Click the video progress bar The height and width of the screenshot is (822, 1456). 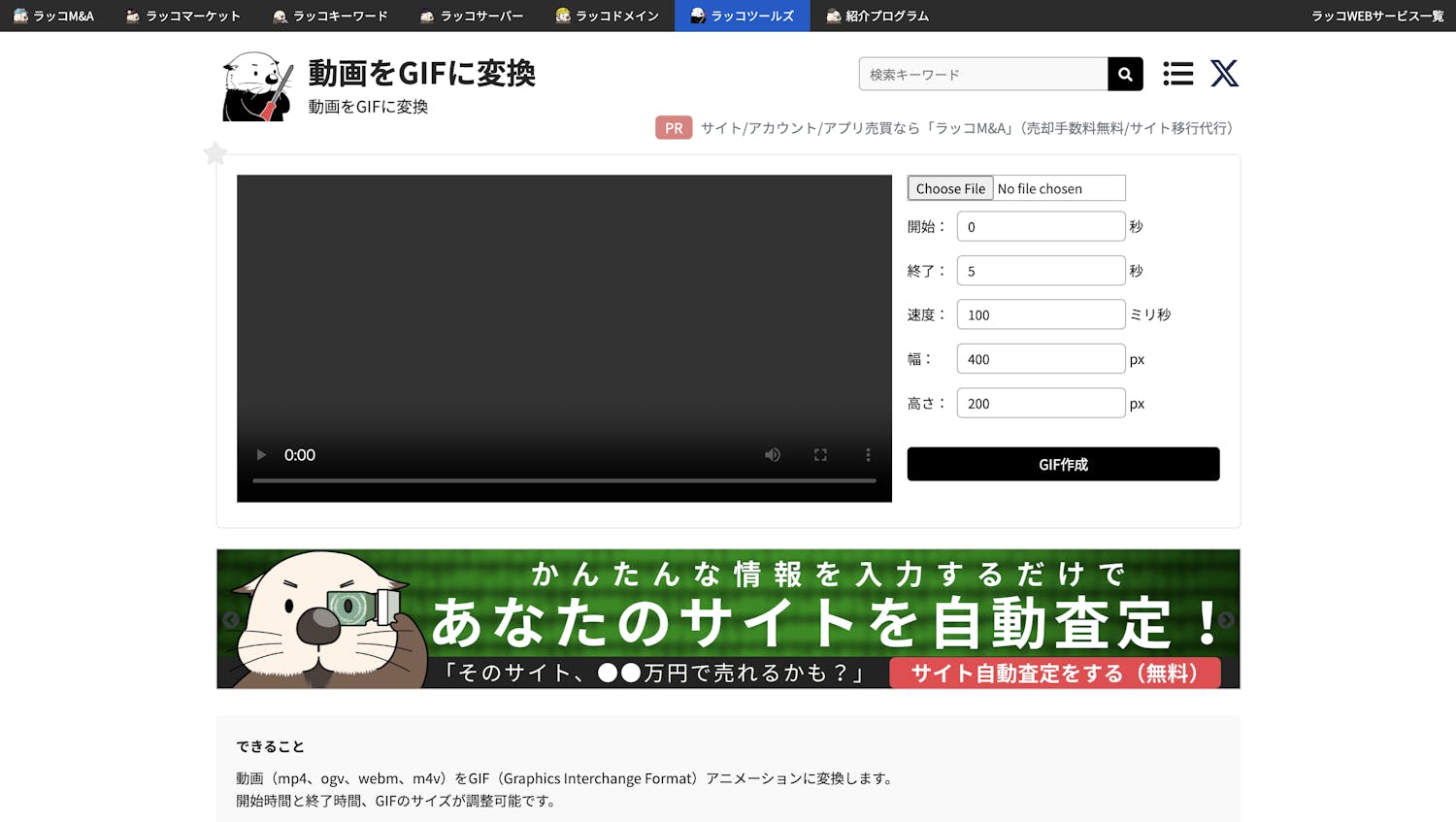(x=564, y=480)
